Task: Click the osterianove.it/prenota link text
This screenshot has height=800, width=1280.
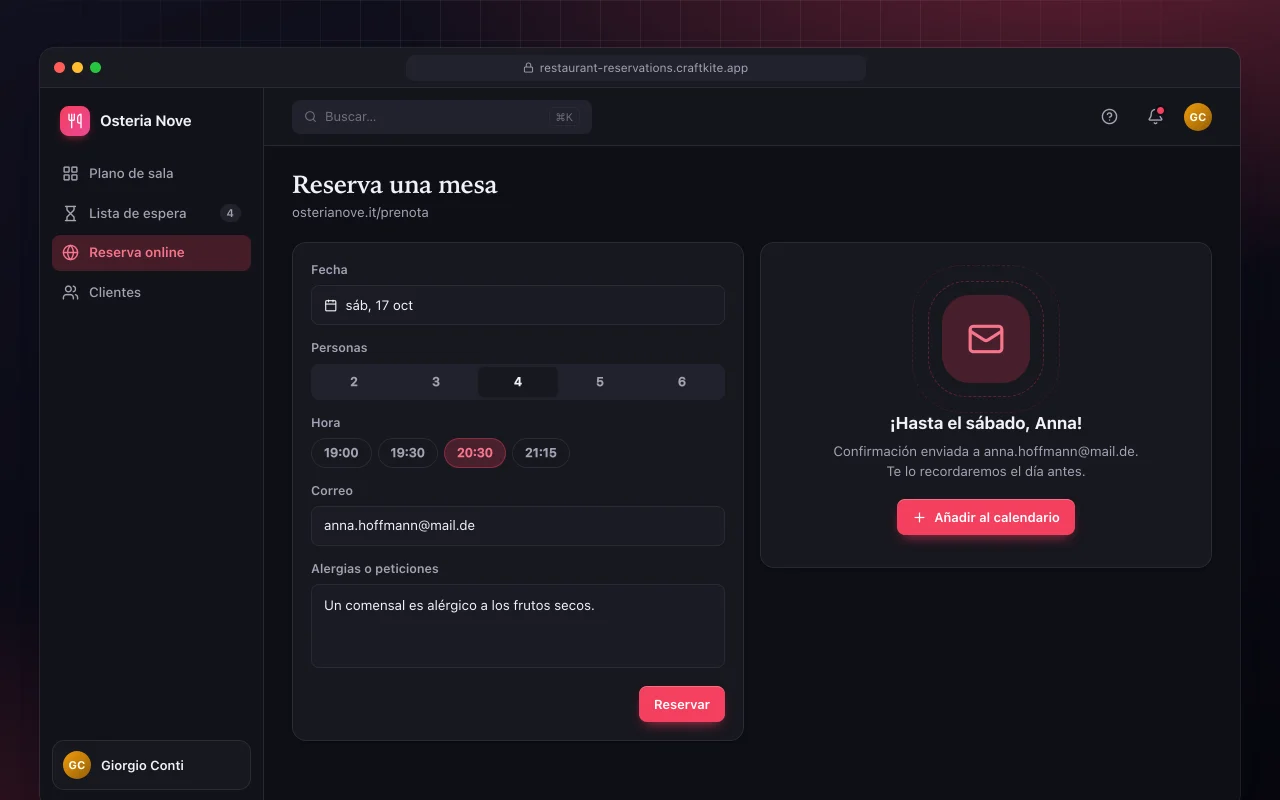Action: click(x=360, y=213)
